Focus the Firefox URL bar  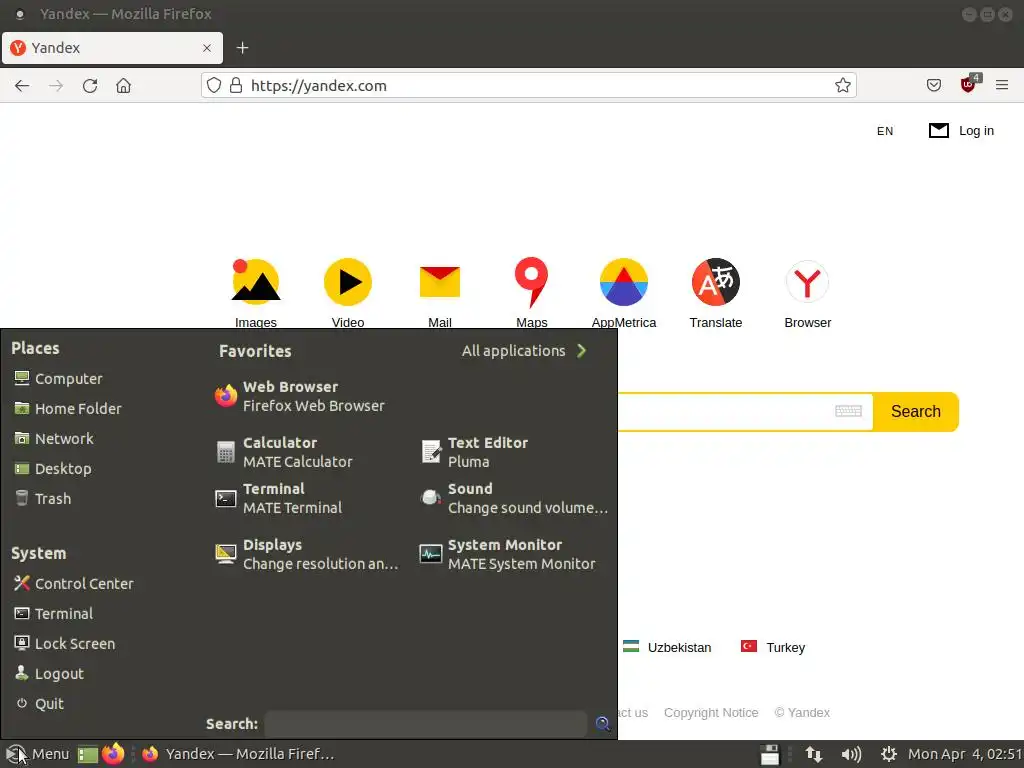click(x=529, y=86)
